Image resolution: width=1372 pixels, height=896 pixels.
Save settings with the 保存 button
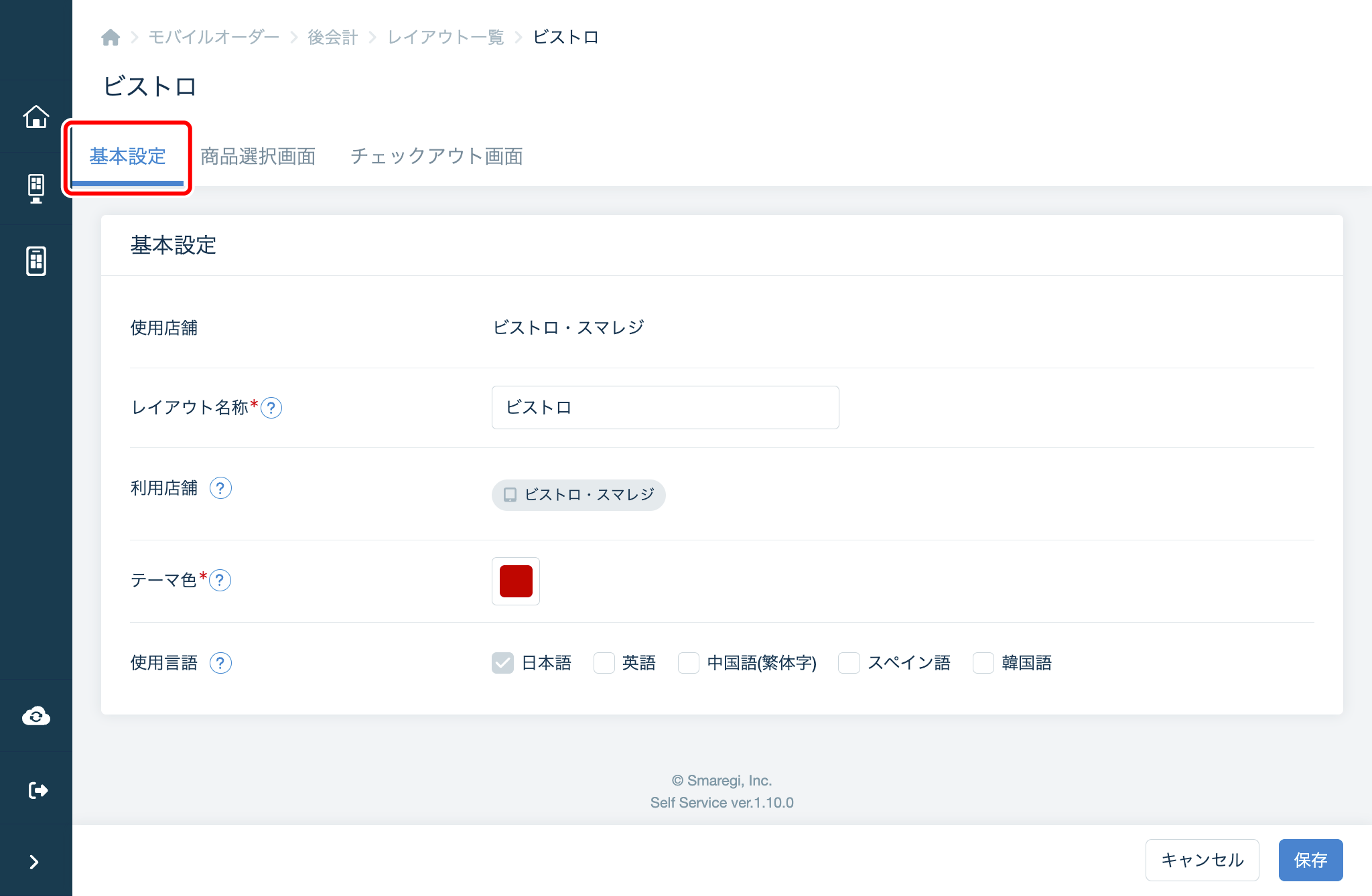(1310, 860)
